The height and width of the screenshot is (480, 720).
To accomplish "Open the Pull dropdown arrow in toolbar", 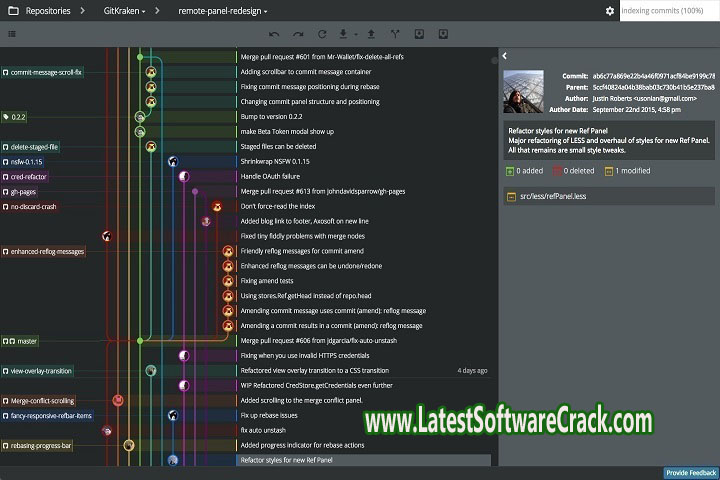I will [x=355, y=34].
